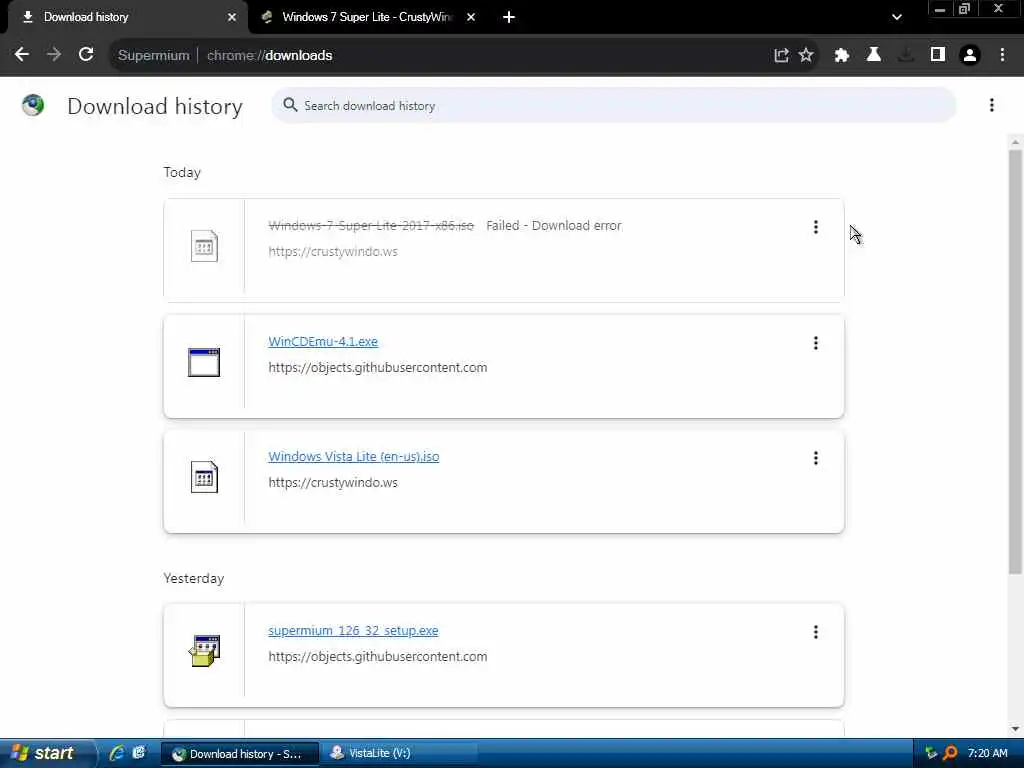This screenshot has width=1024, height=768.
Task: Open more actions for WinCDEmu-4.1.exe
Action: point(816,343)
